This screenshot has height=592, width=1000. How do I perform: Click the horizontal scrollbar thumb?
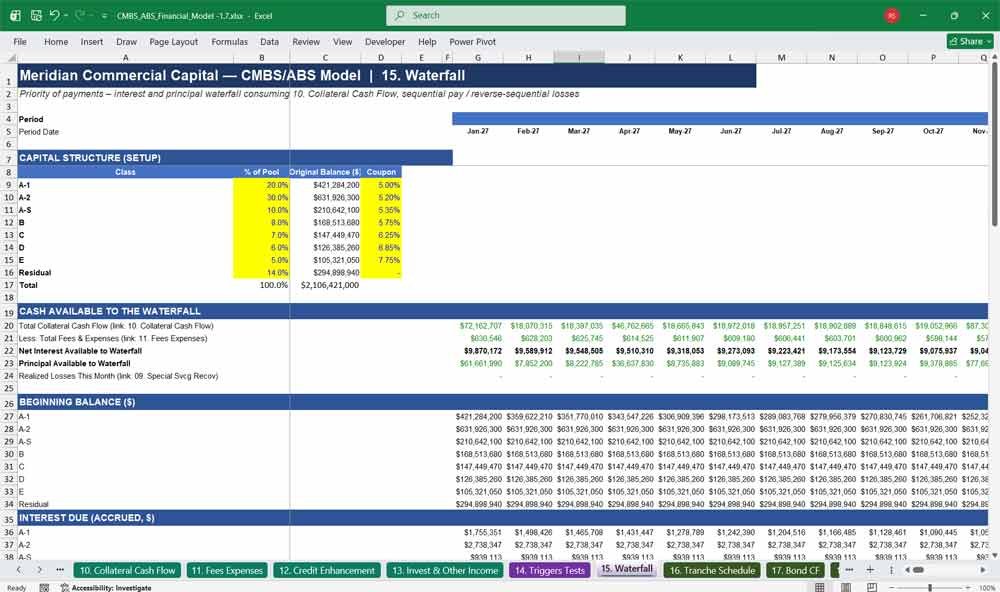click(x=918, y=570)
